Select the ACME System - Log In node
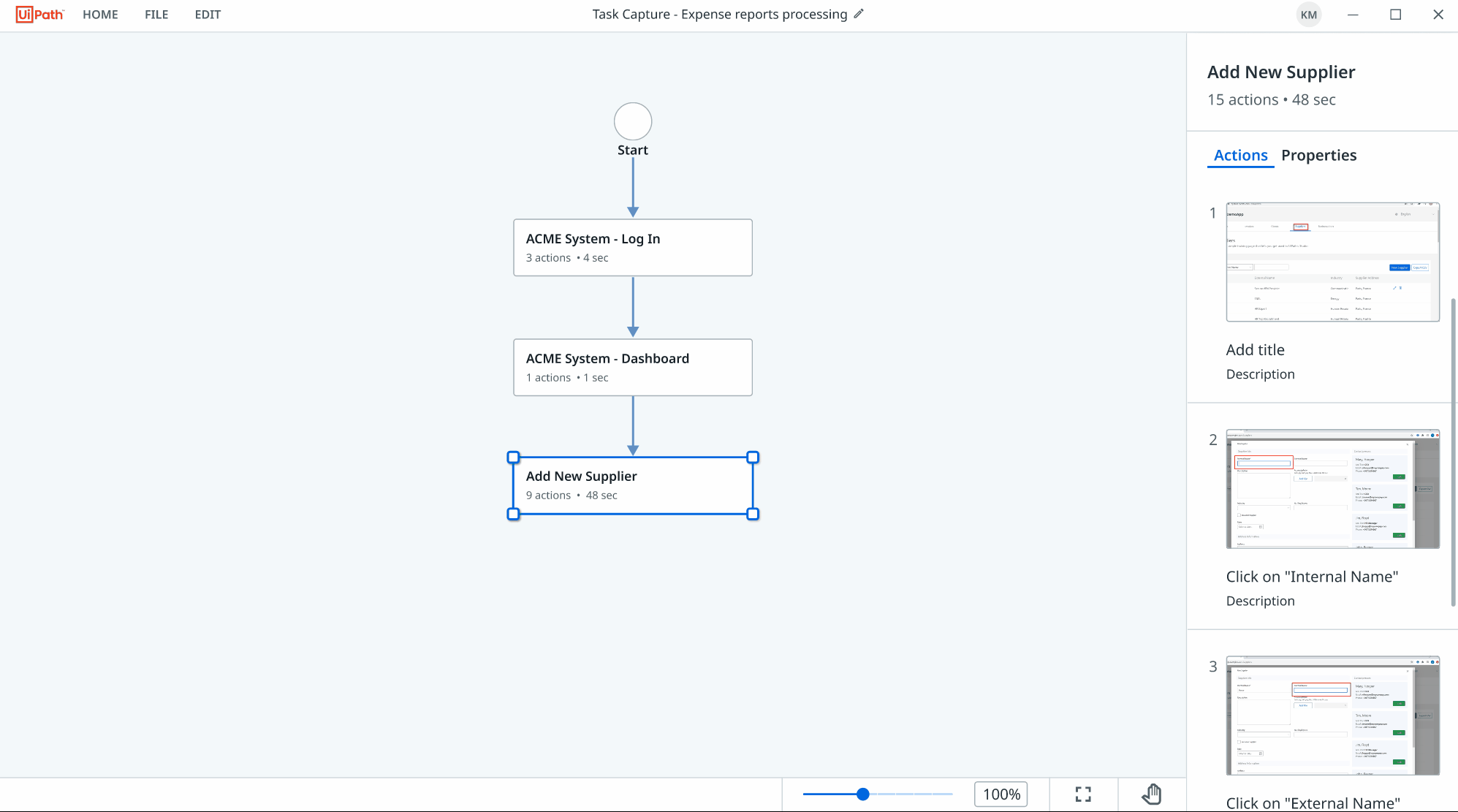This screenshot has width=1458, height=812. 633,248
